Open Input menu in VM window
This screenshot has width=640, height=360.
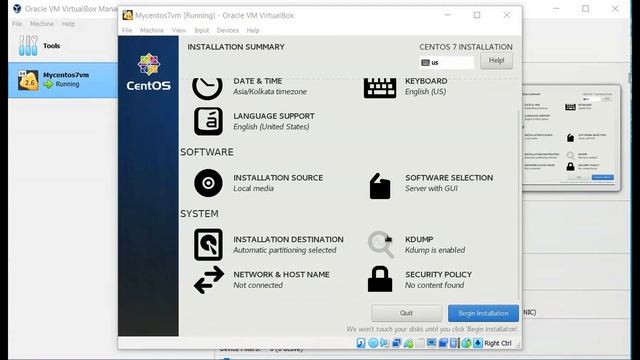[202, 30]
